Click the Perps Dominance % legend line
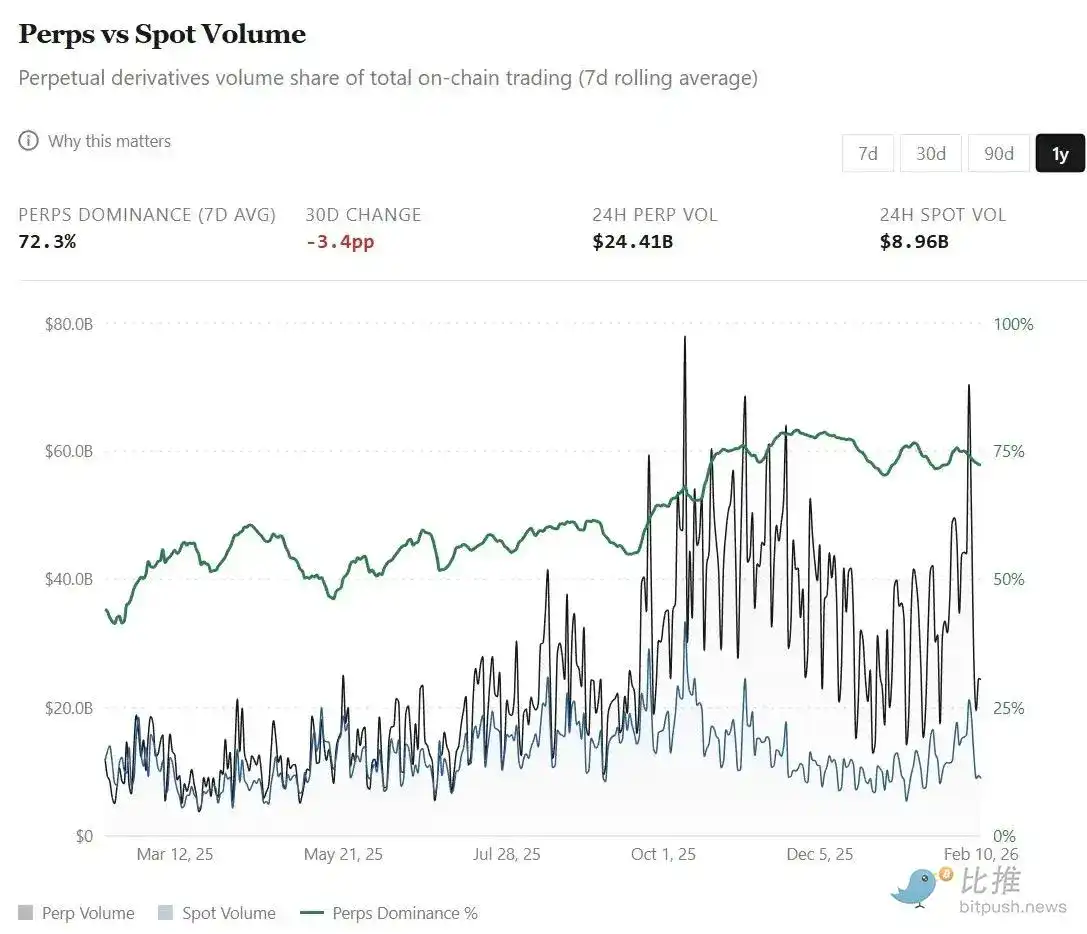This screenshot has width=1087, height=934. 312,913
